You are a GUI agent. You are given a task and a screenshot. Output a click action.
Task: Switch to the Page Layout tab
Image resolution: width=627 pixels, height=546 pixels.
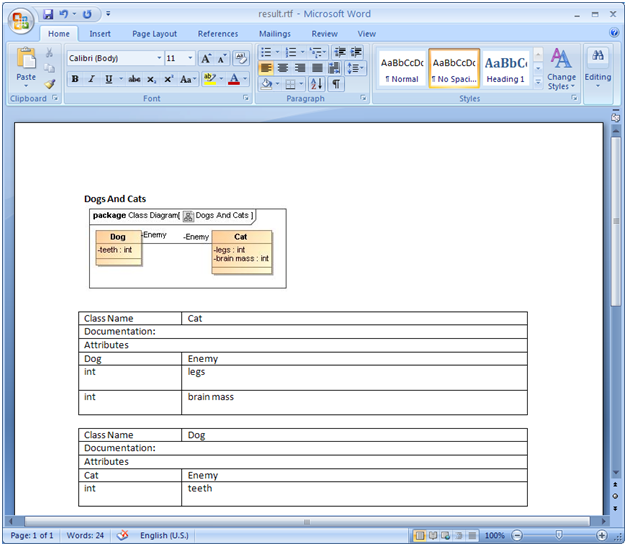[154, 34]
